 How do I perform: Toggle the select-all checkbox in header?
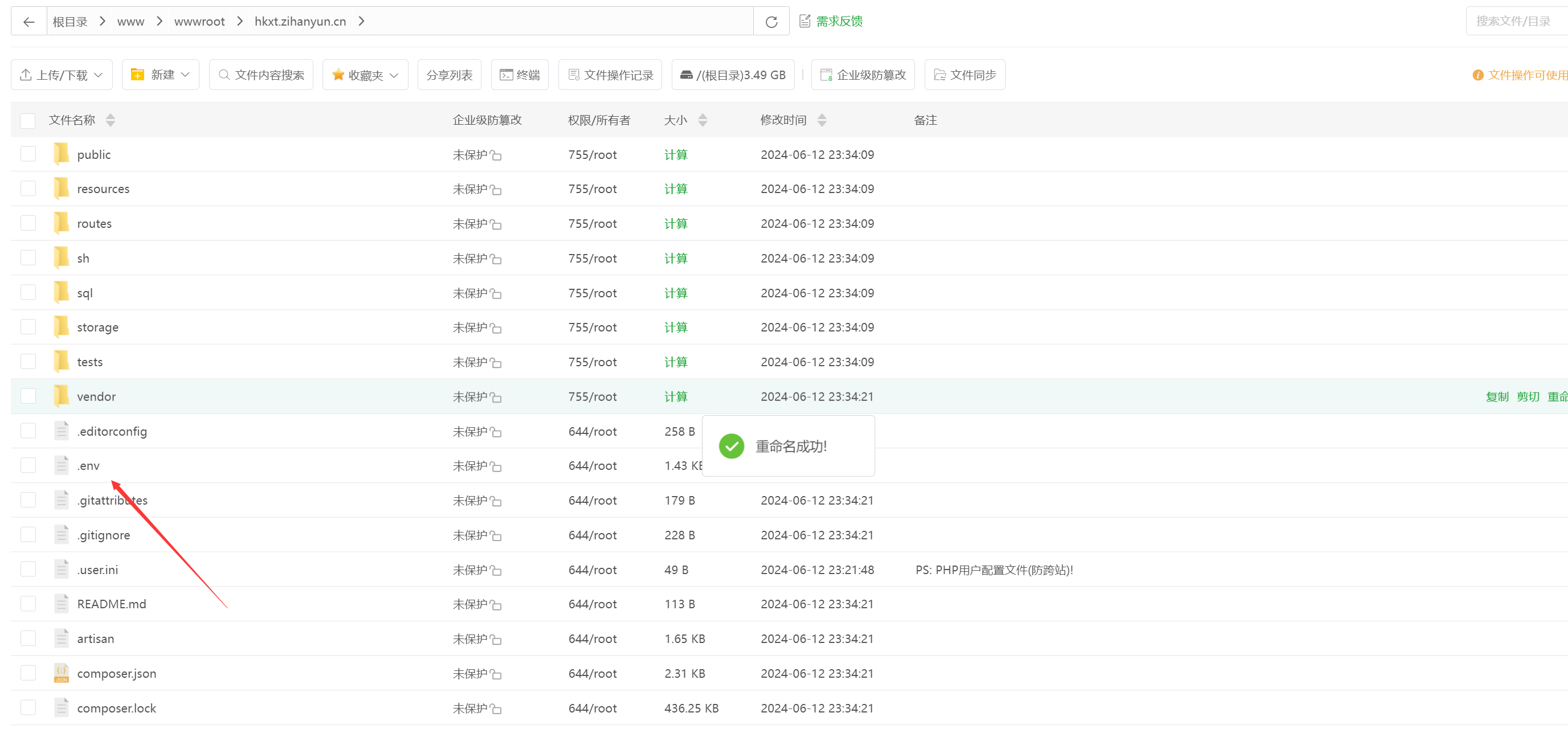point(28,121)
